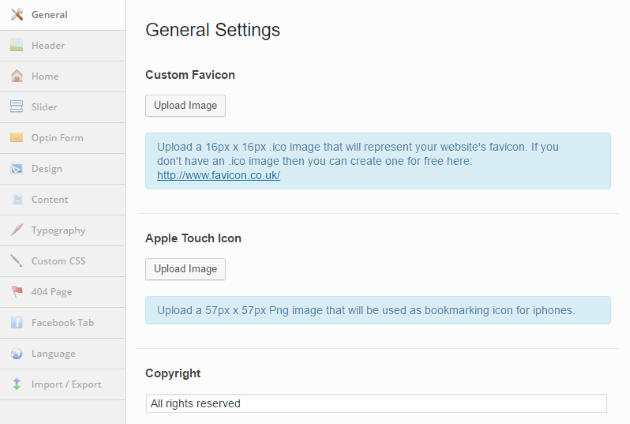The width and height of the screenshot is (630, 424).
Task: Click Upload Image under Custom Favicon
Action: (x=185, y=106)
